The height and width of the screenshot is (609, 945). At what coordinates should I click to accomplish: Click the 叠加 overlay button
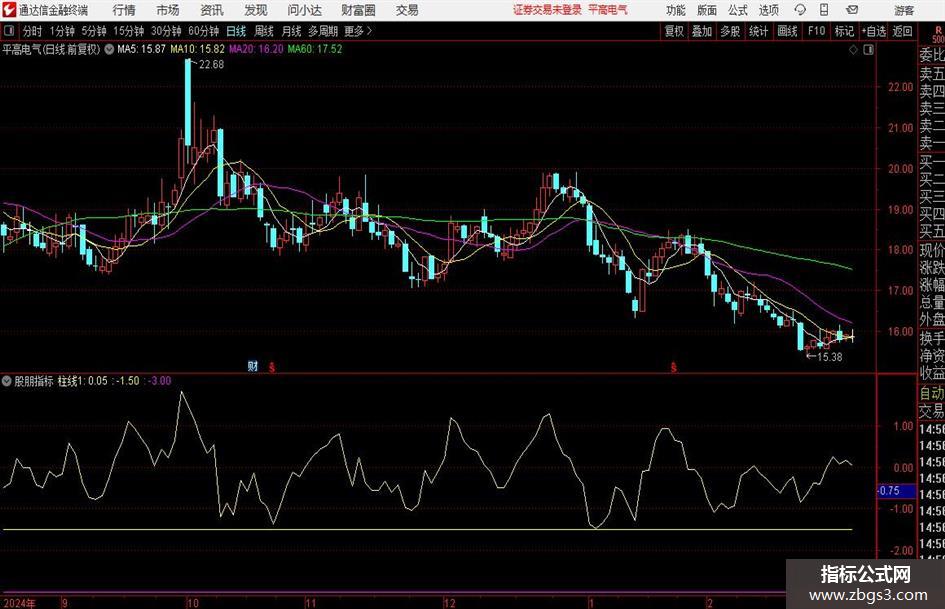[x=702, y=31]
